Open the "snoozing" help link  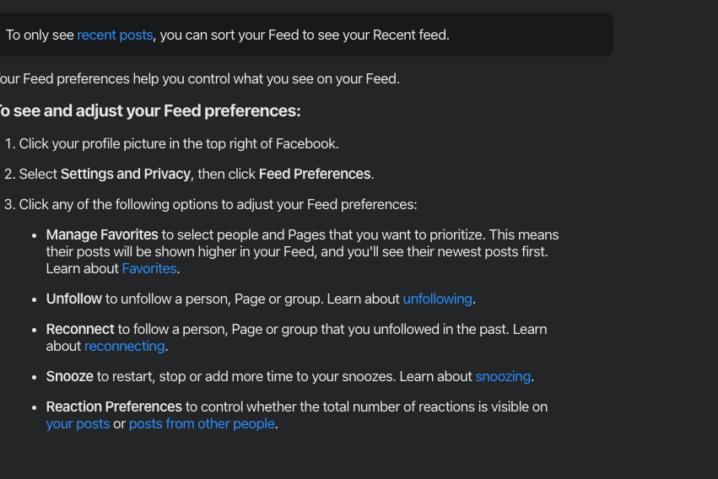click(503, 376)
